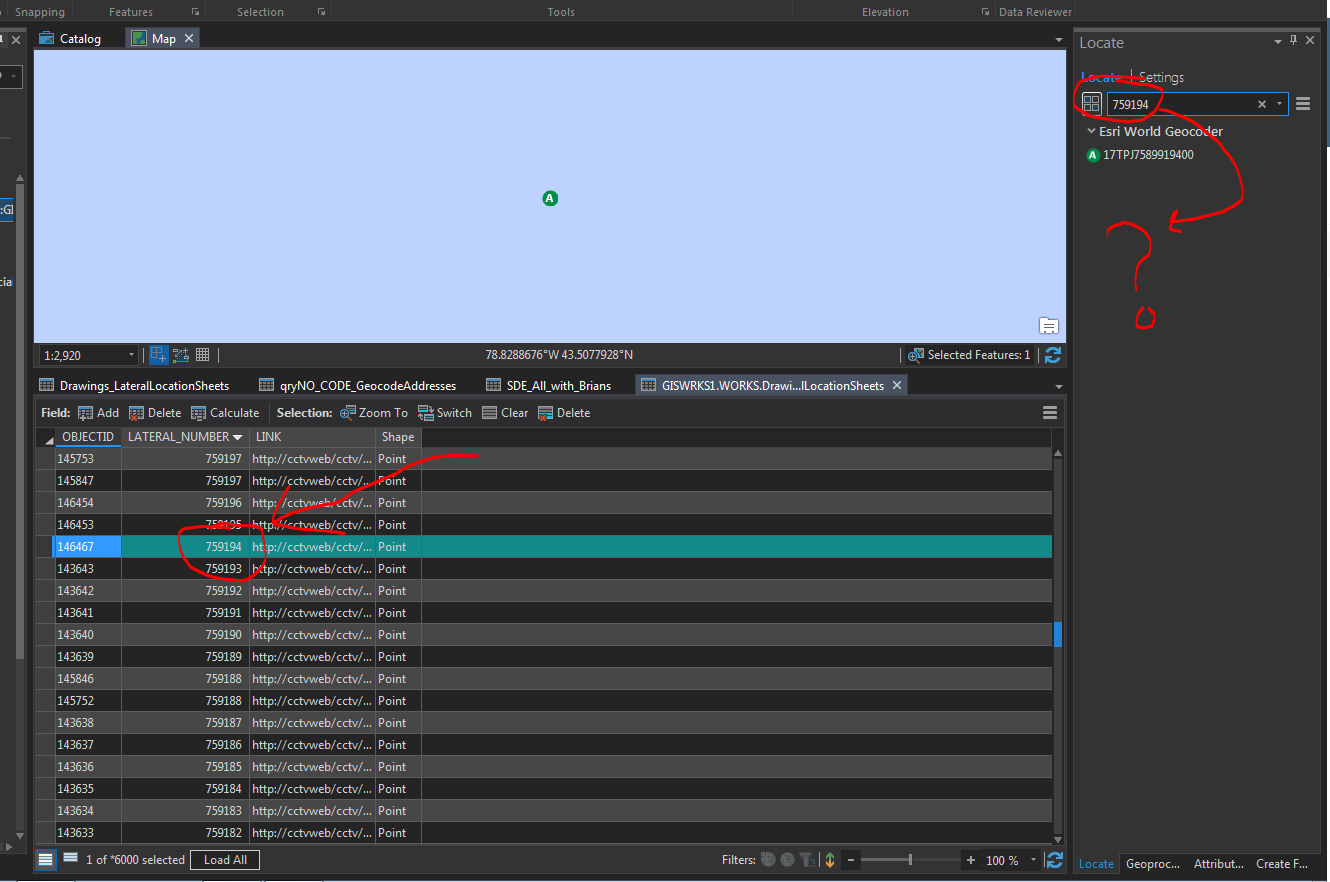Open the pop-up folder icon on the map
1330x882 pixels.
[x=1048, y=325]
